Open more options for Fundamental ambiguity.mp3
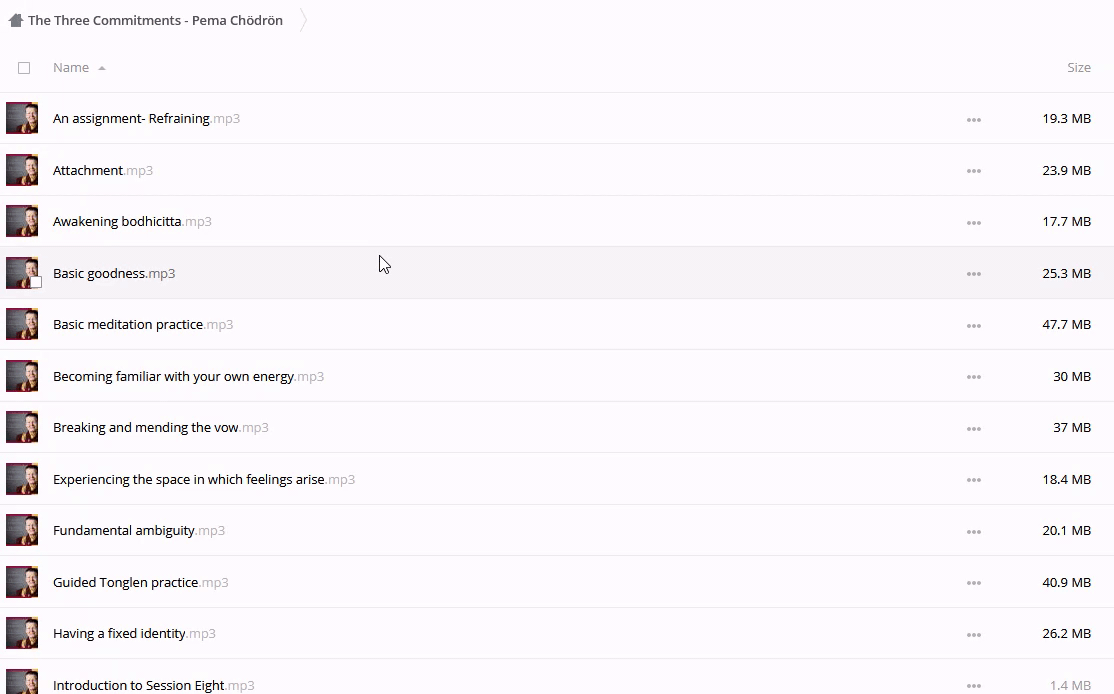The image size is (1114, 694). tap(973, 531)
